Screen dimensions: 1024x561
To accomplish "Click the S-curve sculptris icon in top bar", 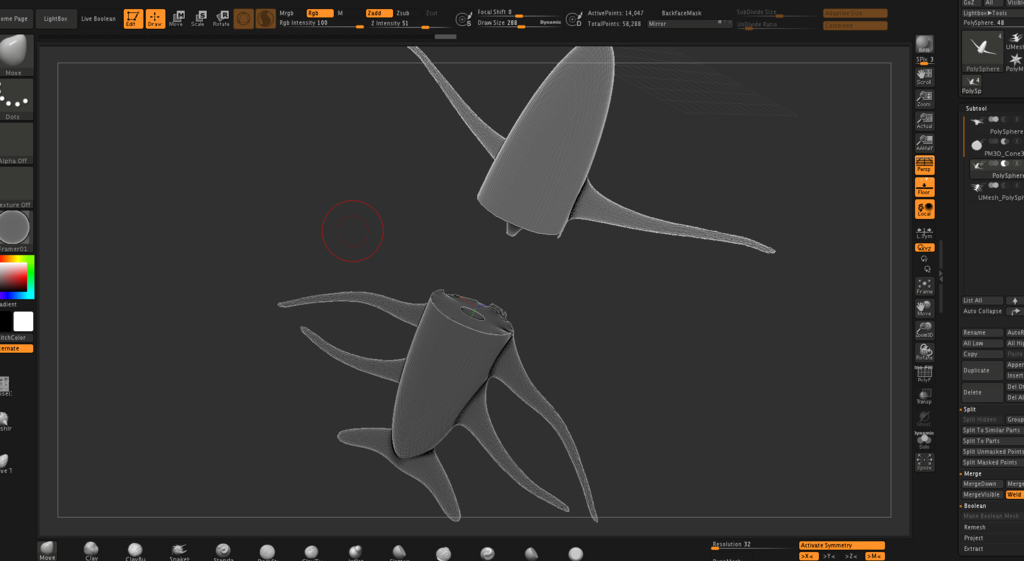I will (265, 19).
